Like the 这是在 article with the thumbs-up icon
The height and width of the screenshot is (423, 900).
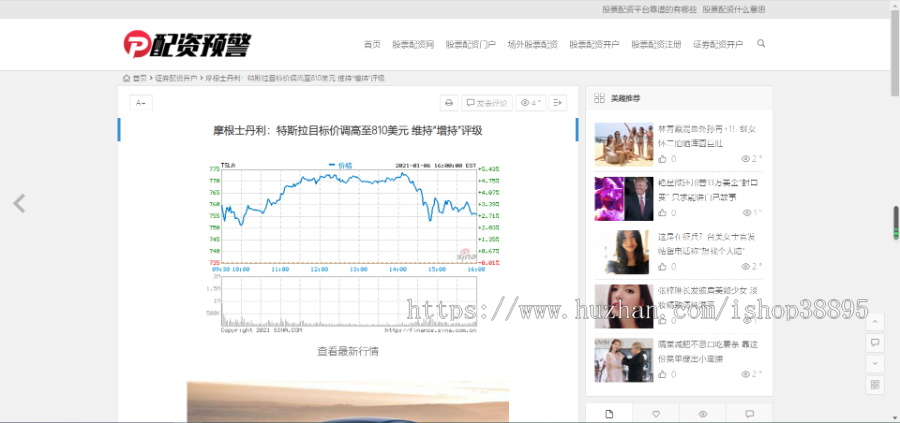(x=662, y=266)
